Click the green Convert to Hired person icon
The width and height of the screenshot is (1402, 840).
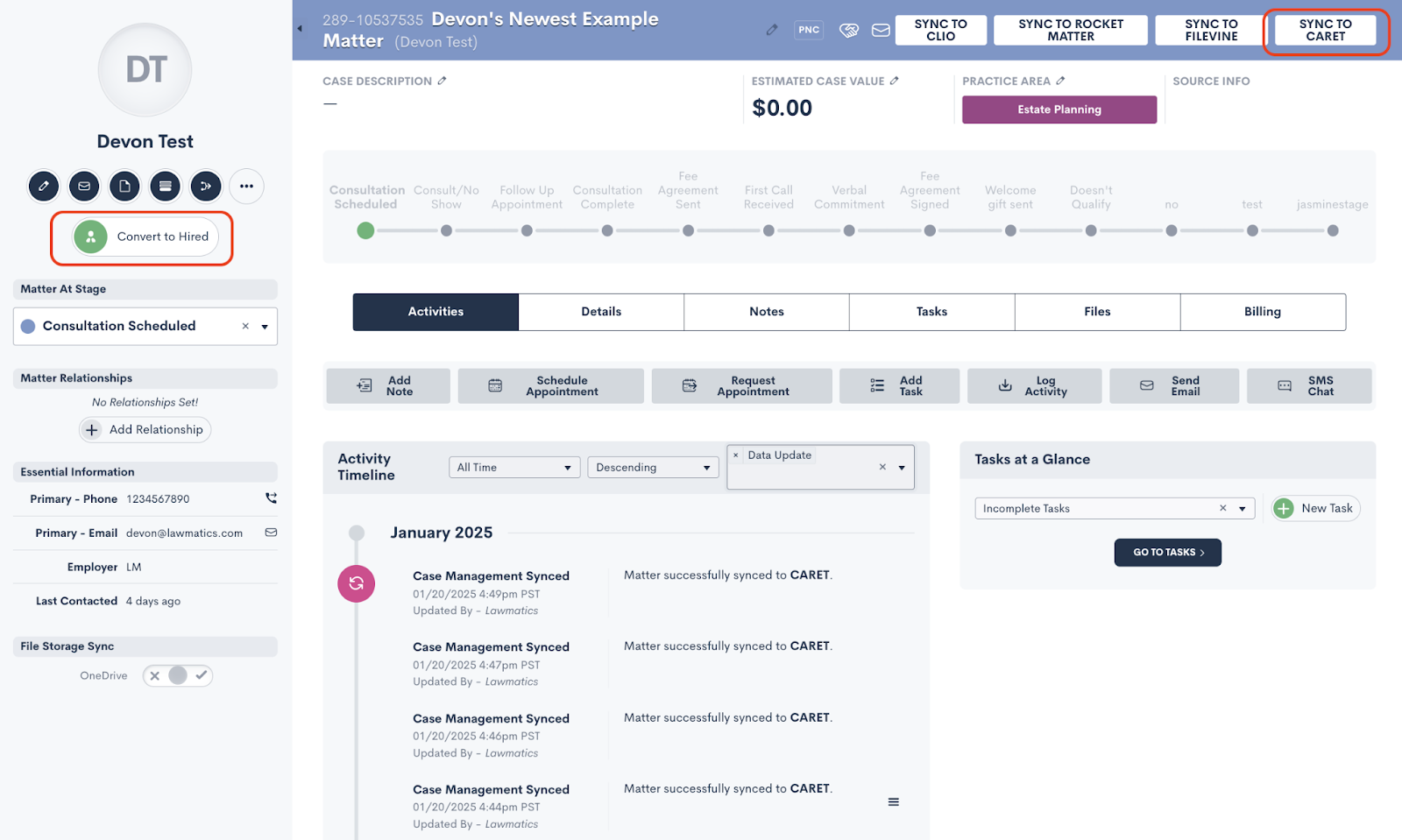(90, 236)
